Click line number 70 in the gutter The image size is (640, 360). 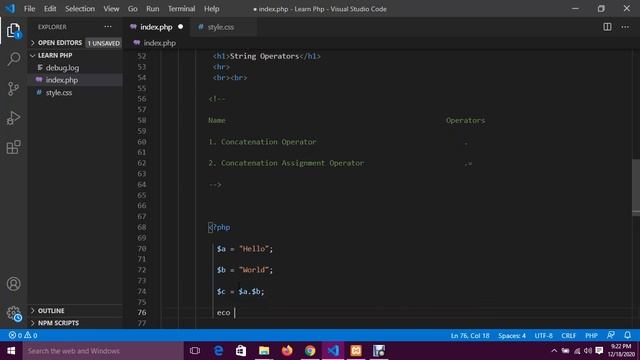[142, 249]
